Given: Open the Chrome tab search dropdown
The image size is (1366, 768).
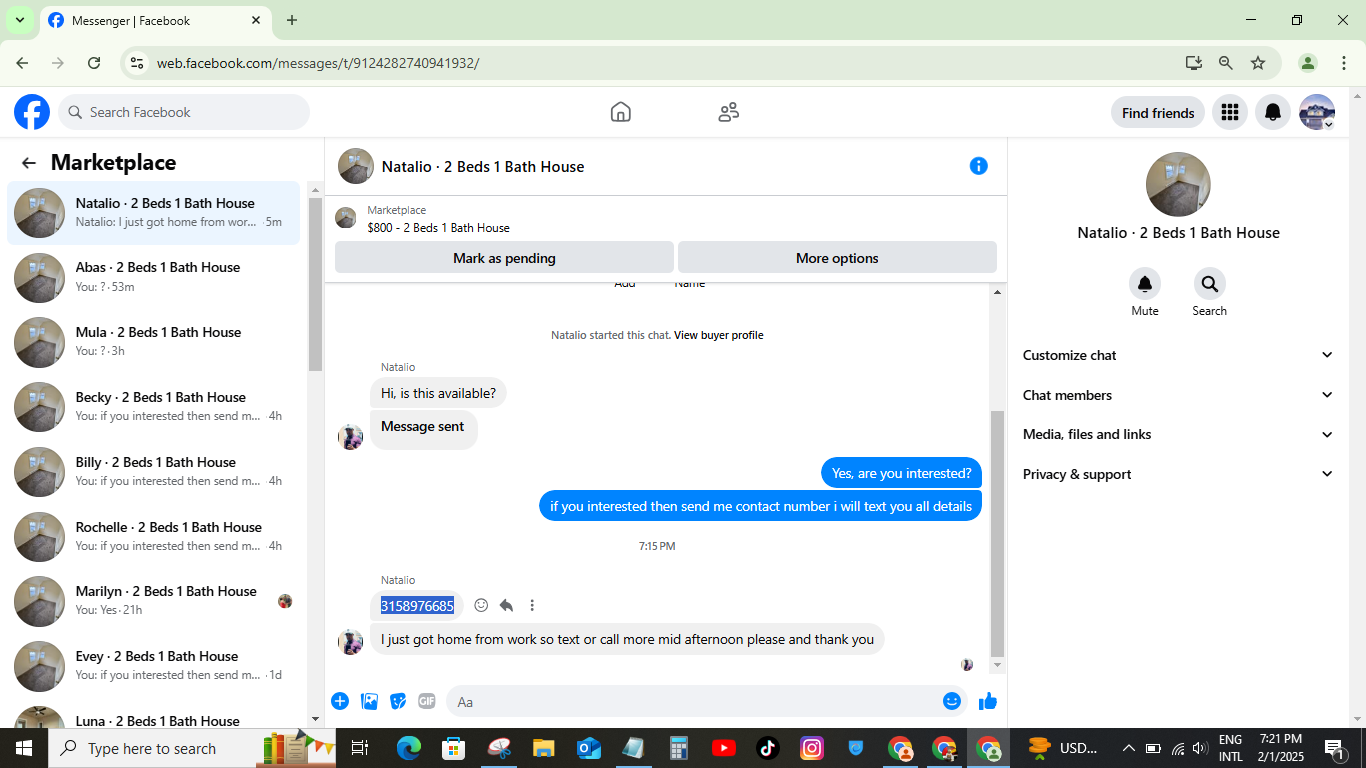Looking at the screenshot, I should [x=19, y=20].
